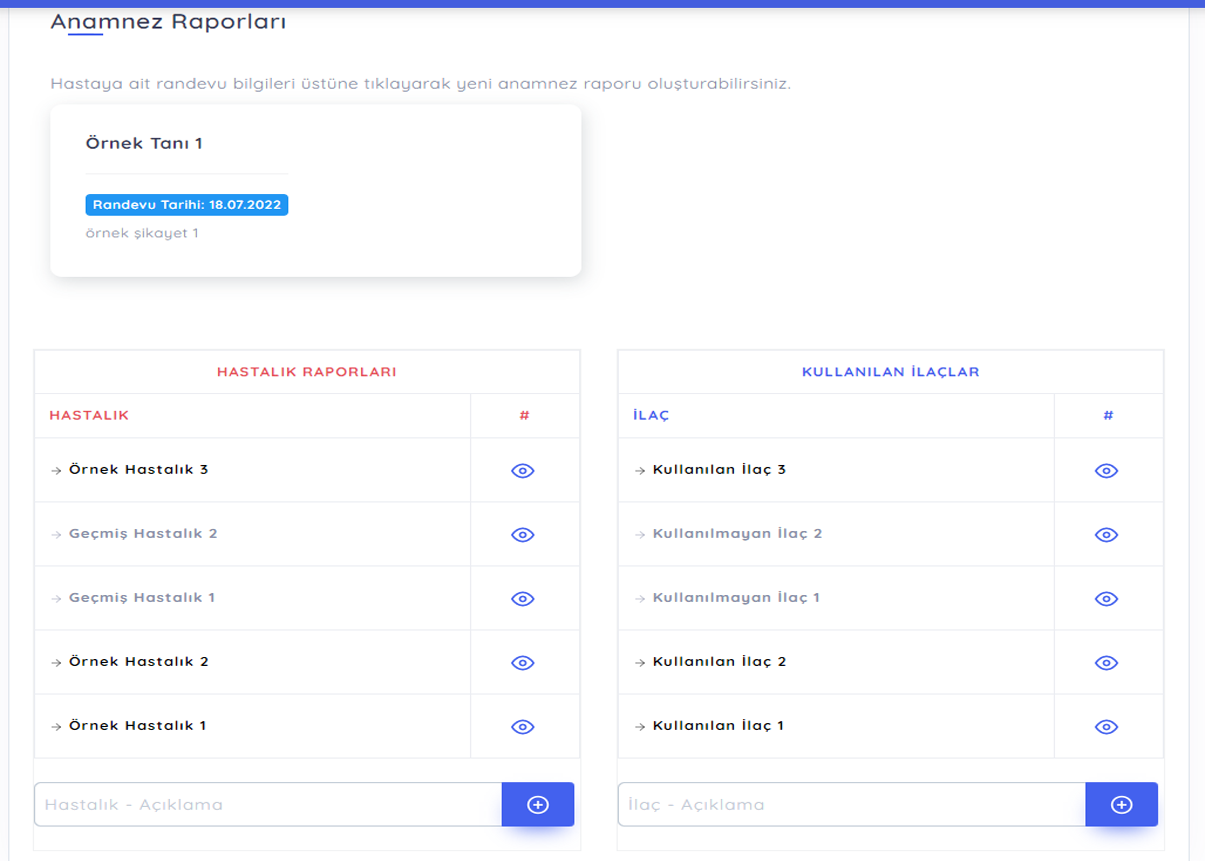Screen dimensions: 1205x861
Task: Add new medication with plus button
Action: 1121,804
